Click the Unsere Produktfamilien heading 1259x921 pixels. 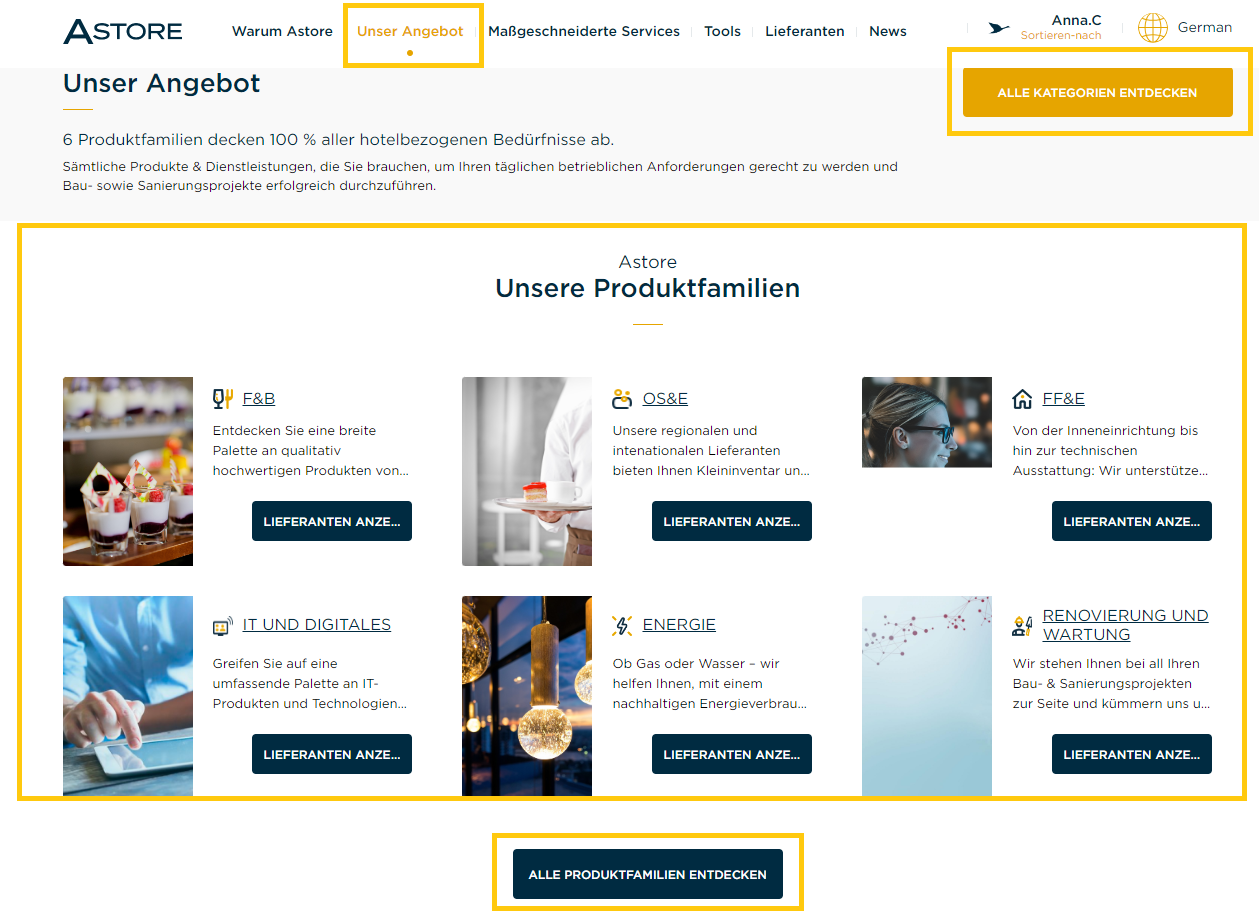coord(648,289)
